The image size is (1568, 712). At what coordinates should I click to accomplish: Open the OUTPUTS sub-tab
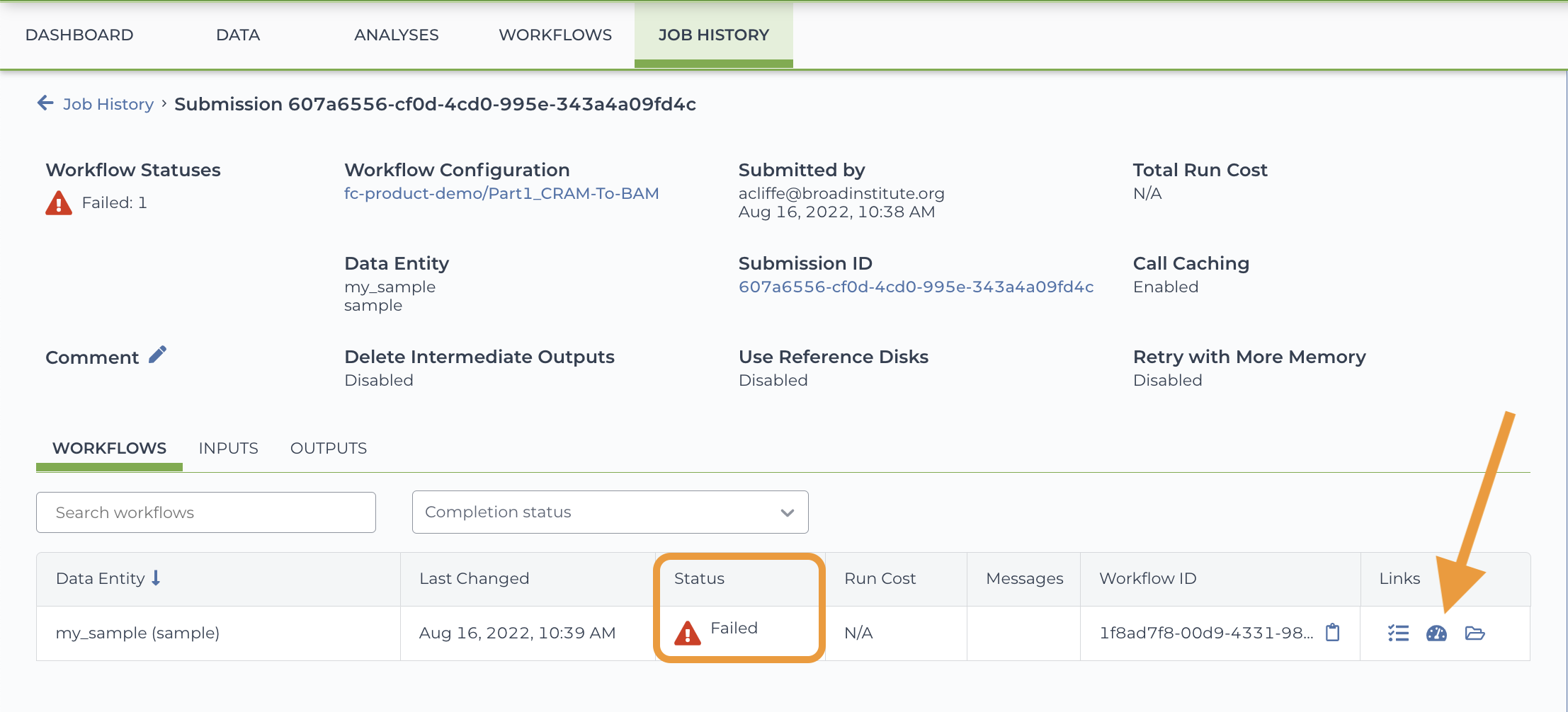pos(329,448)
